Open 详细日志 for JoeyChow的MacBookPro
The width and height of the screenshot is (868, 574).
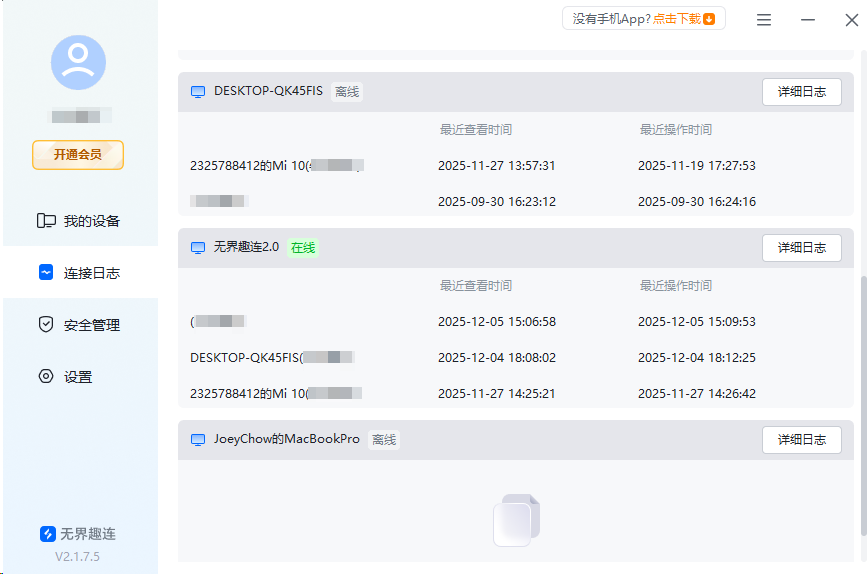(x=801, y=440)
